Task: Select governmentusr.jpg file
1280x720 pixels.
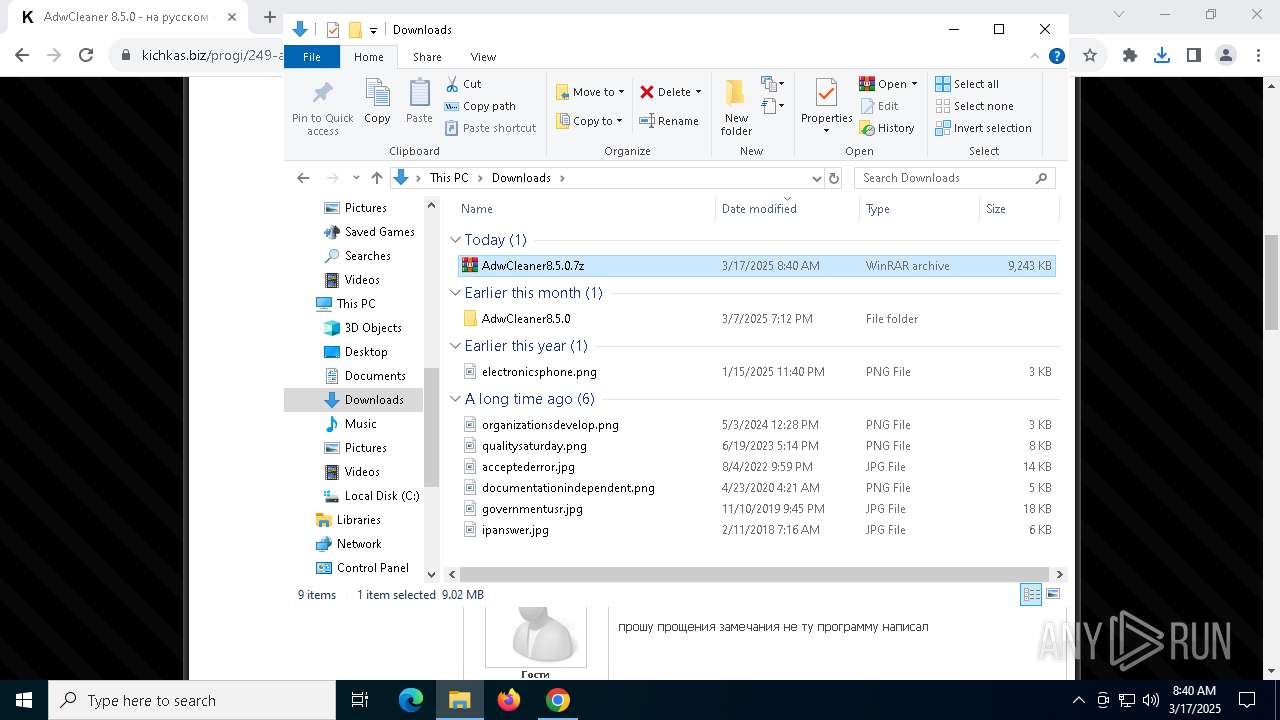Action: click(x=756, y=509)
